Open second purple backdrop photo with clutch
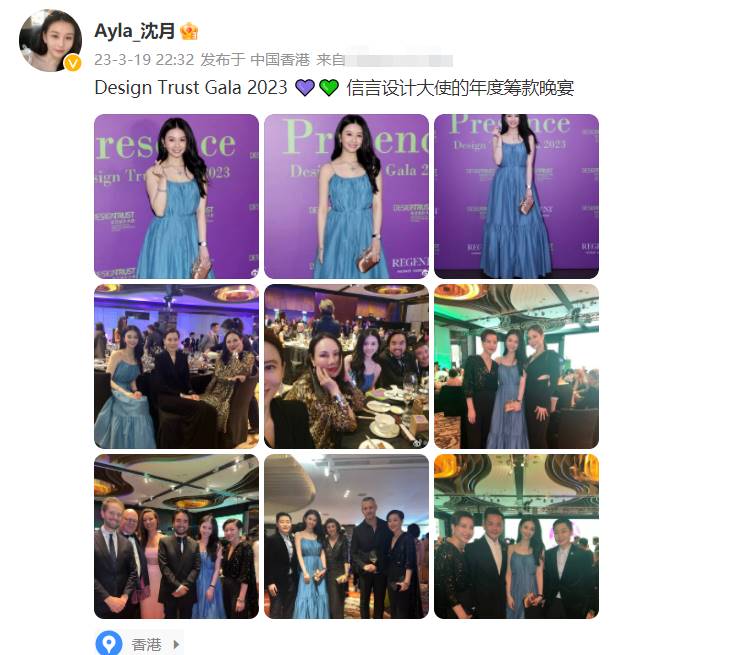 coord(346,196)
